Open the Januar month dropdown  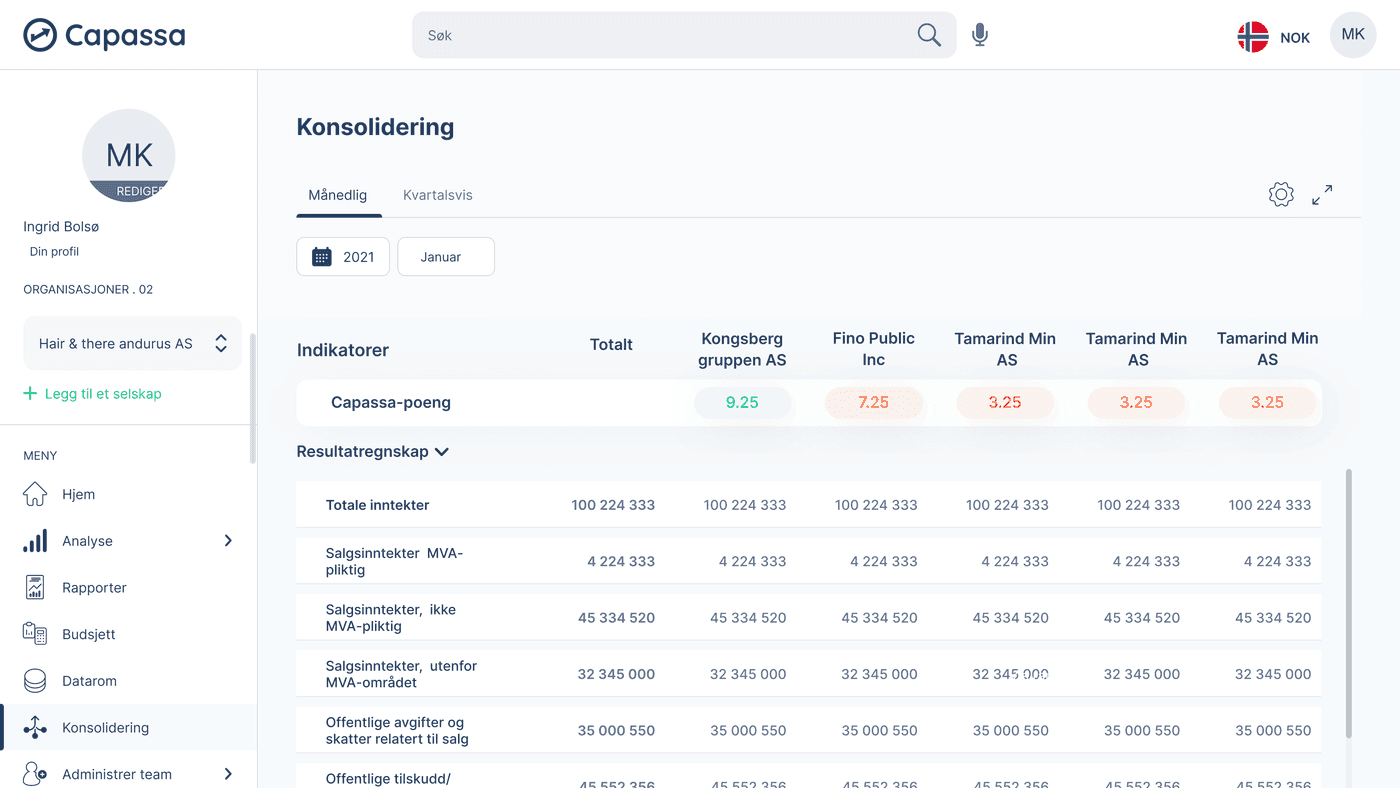click(x=446, y=257)
